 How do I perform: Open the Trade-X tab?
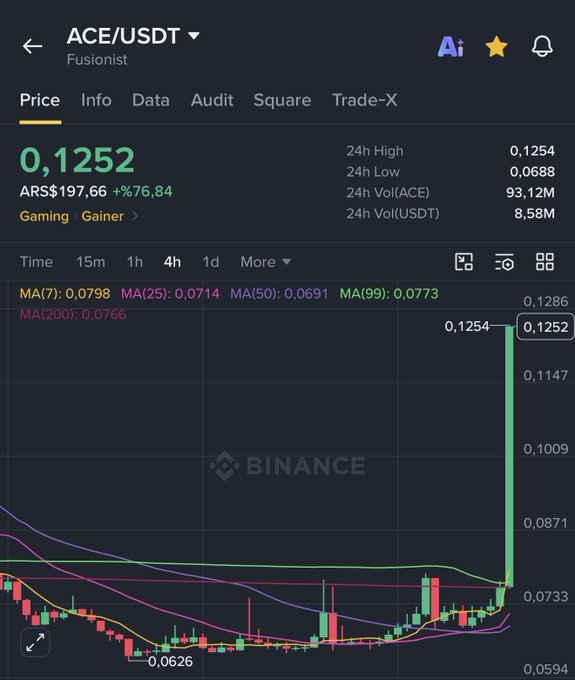(x=365, y=100)
